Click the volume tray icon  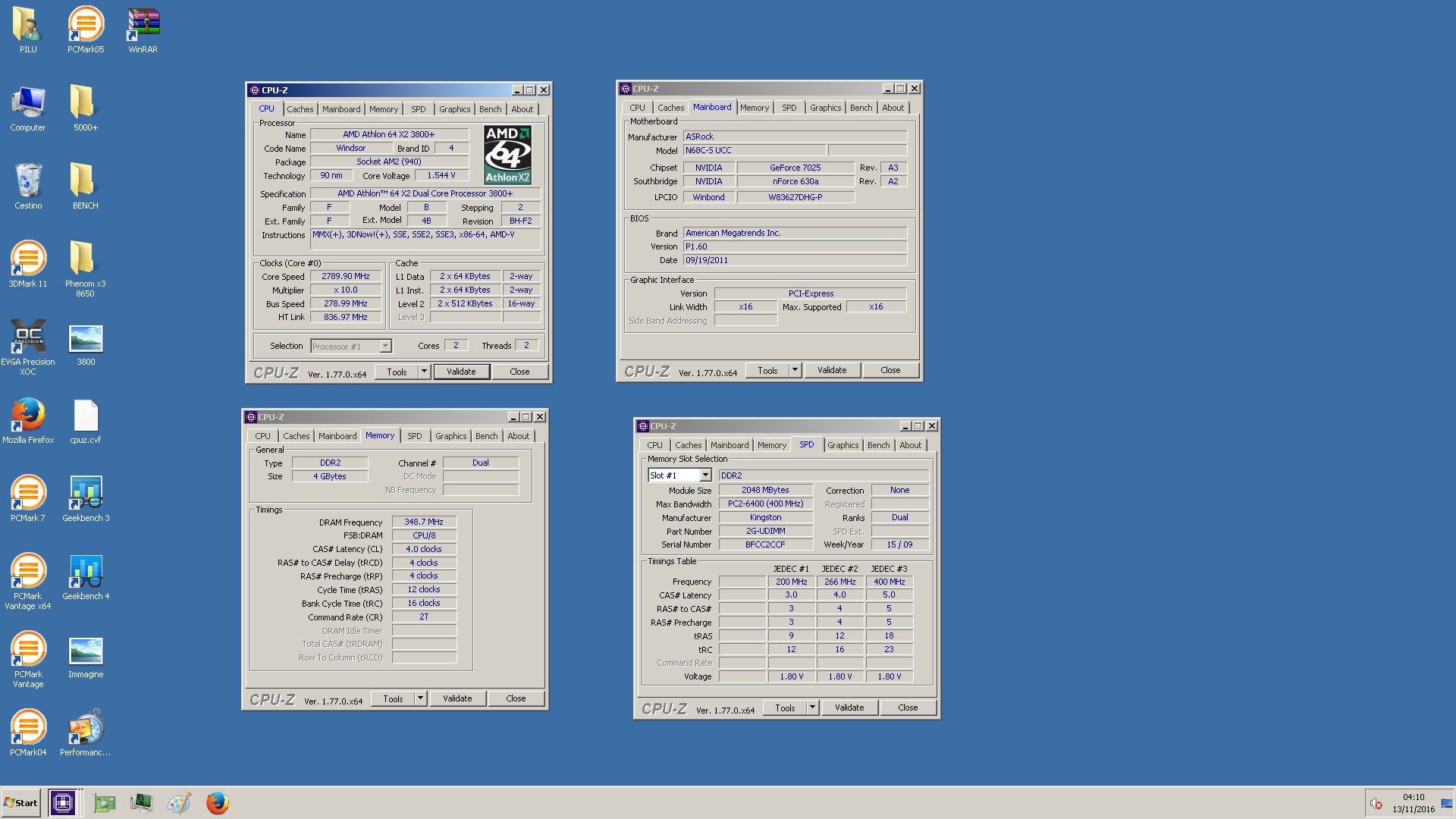1376,803
